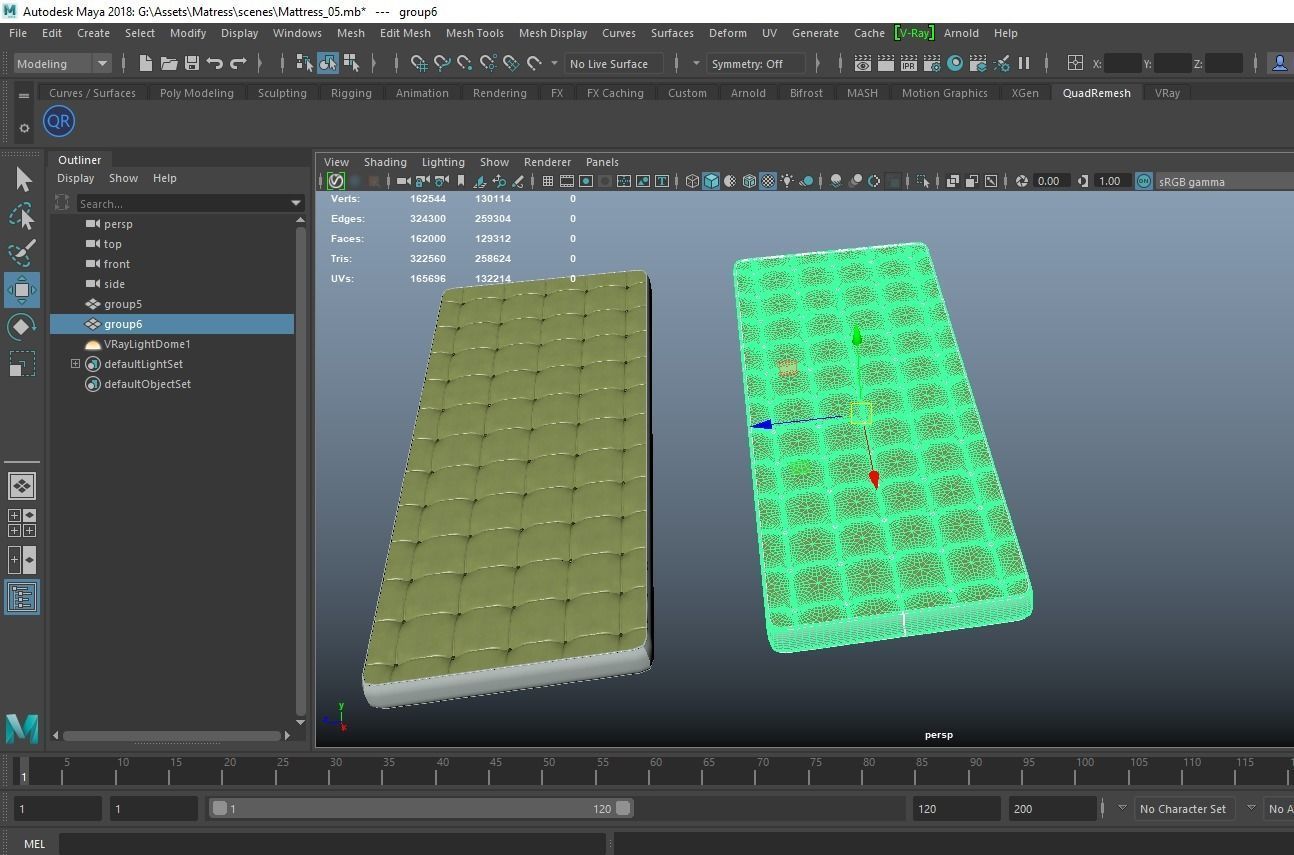Screen dimensions: 1294x855
Task: Open the V-Ray menu
Action: click(914, 33)
